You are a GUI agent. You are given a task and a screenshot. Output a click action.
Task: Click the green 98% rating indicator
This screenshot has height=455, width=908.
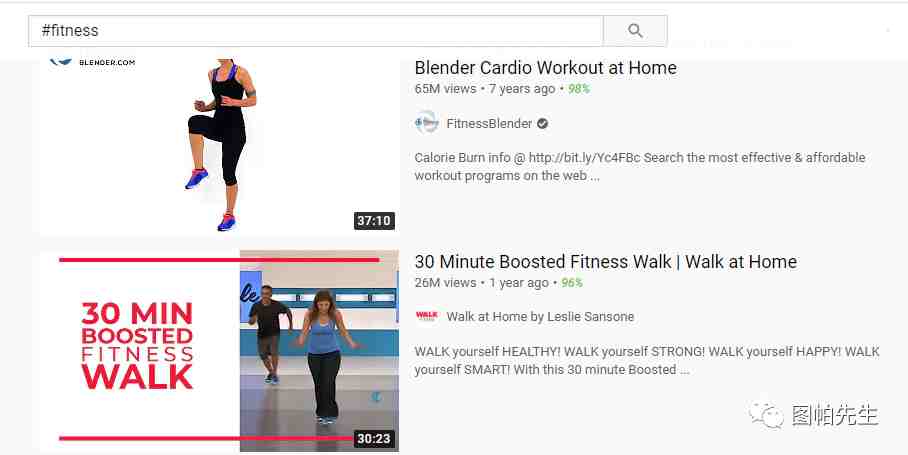tap(579, 89)
